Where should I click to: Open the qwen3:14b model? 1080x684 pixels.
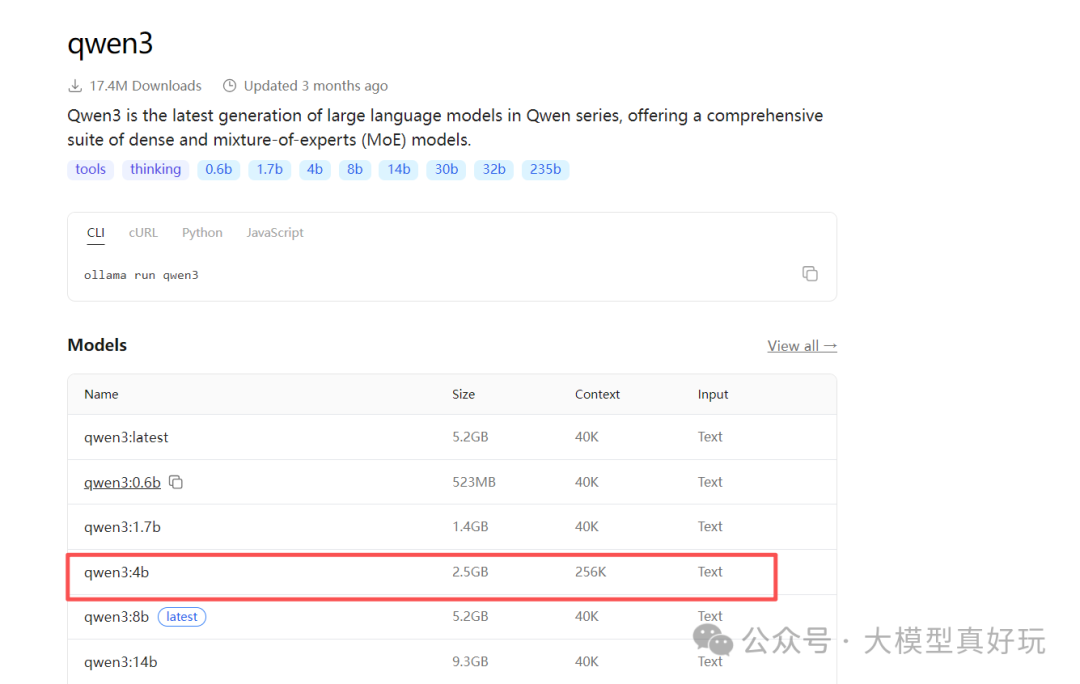click(x=121, y=662)
